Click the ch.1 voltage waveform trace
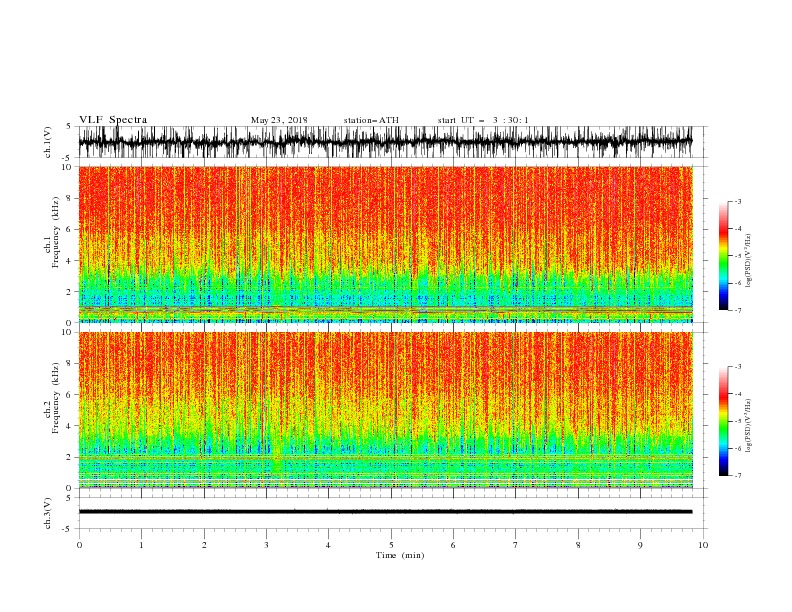Screen dimensions: 792x612 click(x=385, y=142)
